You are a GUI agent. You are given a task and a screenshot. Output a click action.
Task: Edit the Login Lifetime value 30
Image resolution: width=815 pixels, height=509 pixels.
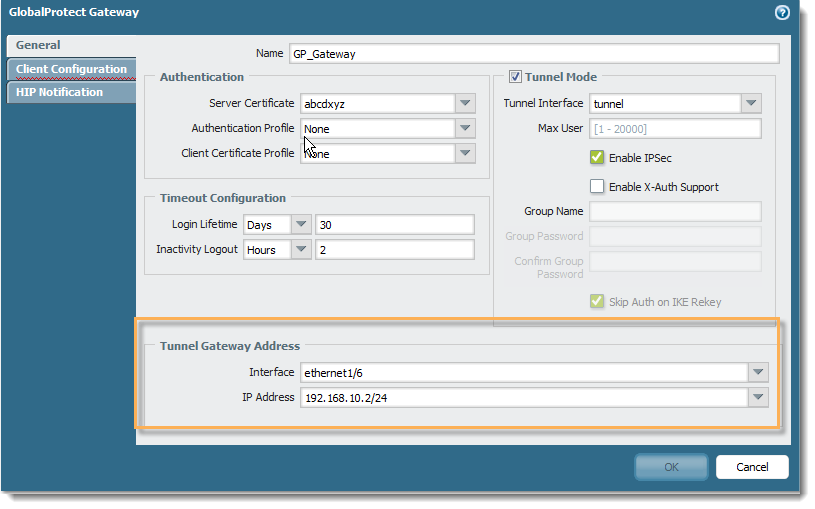point(395,225)
